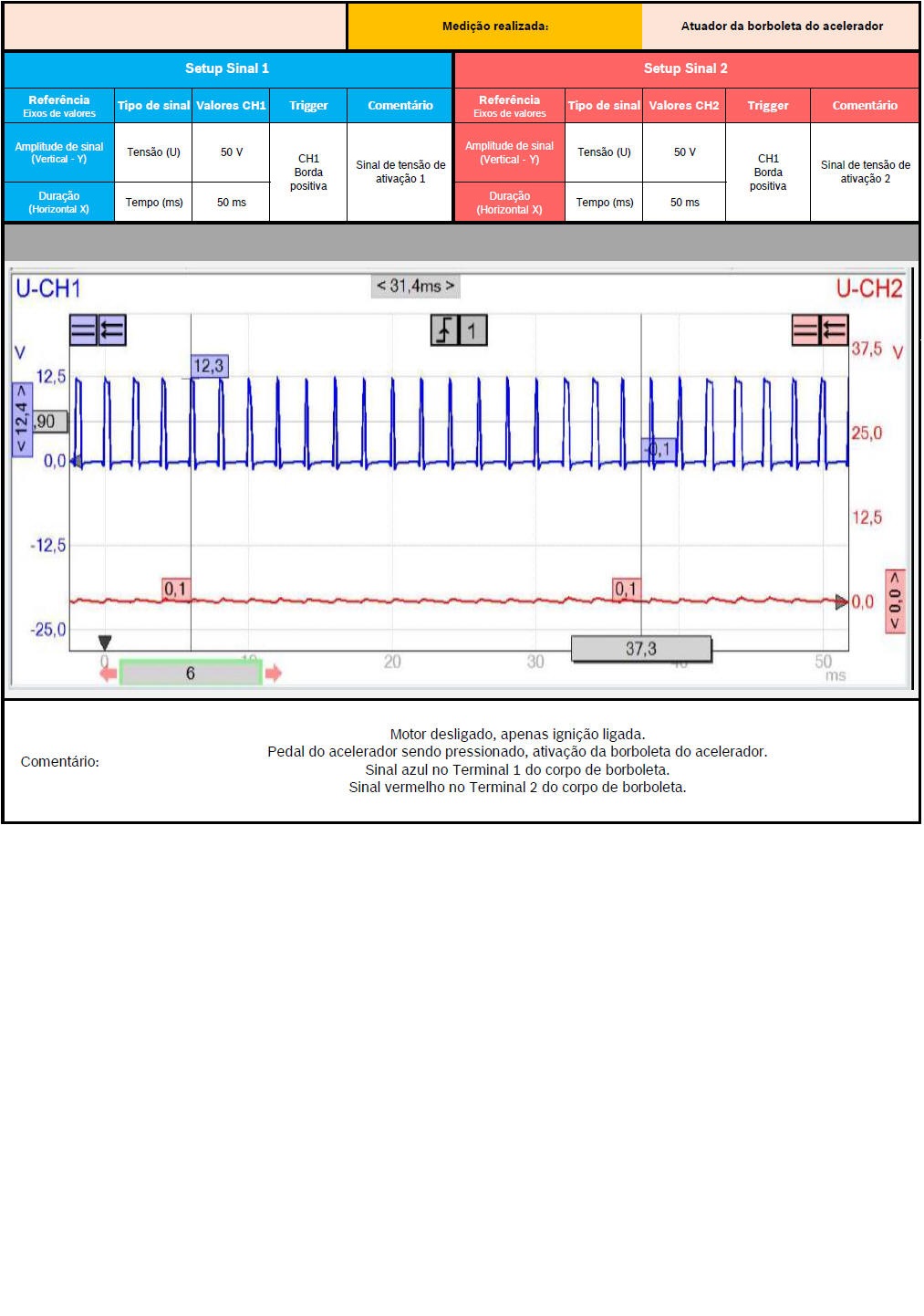Click the blue CH1 left-arrow lines icon
Image resolution: width=924 pixels, height=1316 pixels.
[112, 330]
